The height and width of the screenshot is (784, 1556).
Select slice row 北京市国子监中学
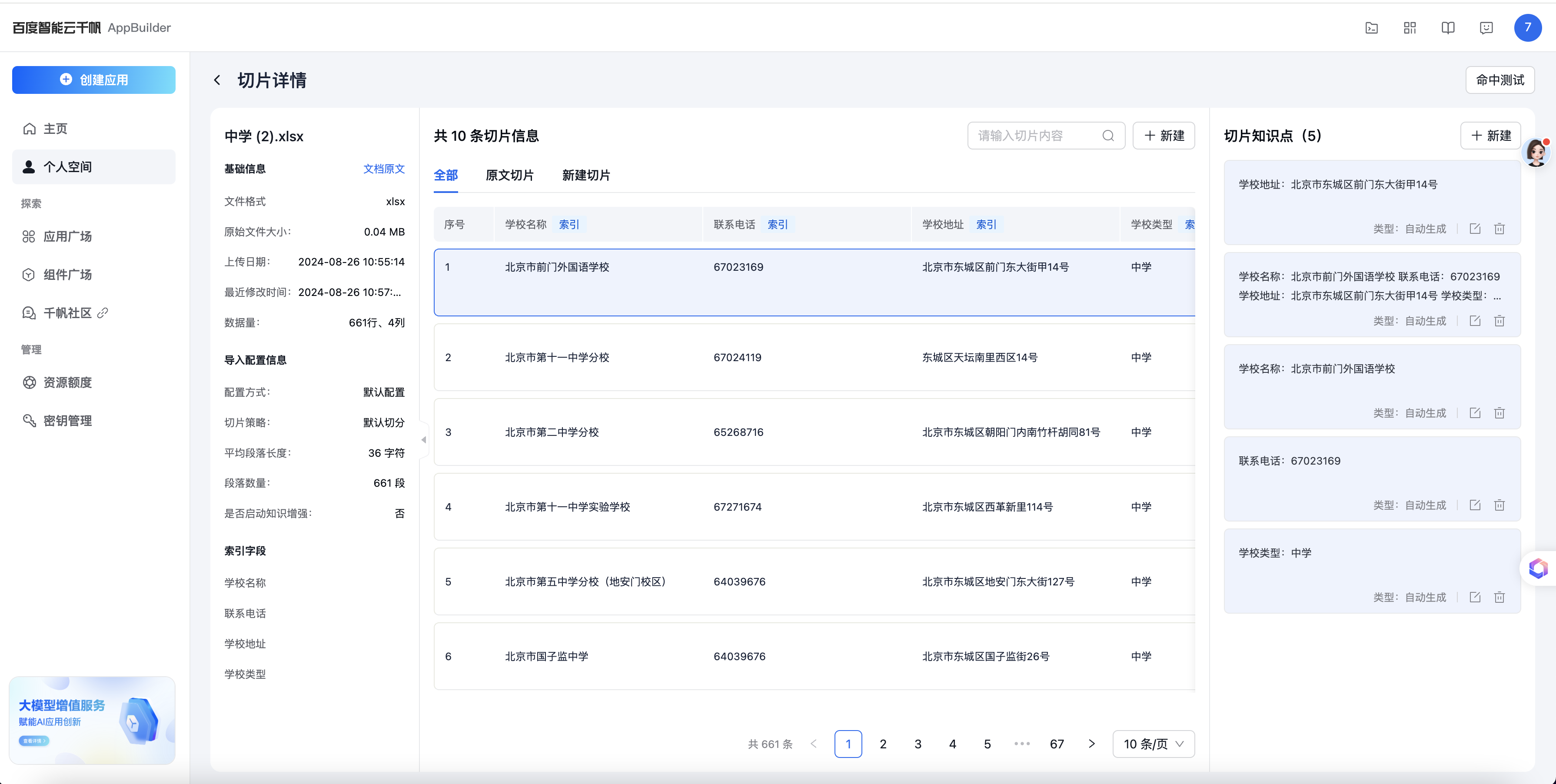[814, 657]
